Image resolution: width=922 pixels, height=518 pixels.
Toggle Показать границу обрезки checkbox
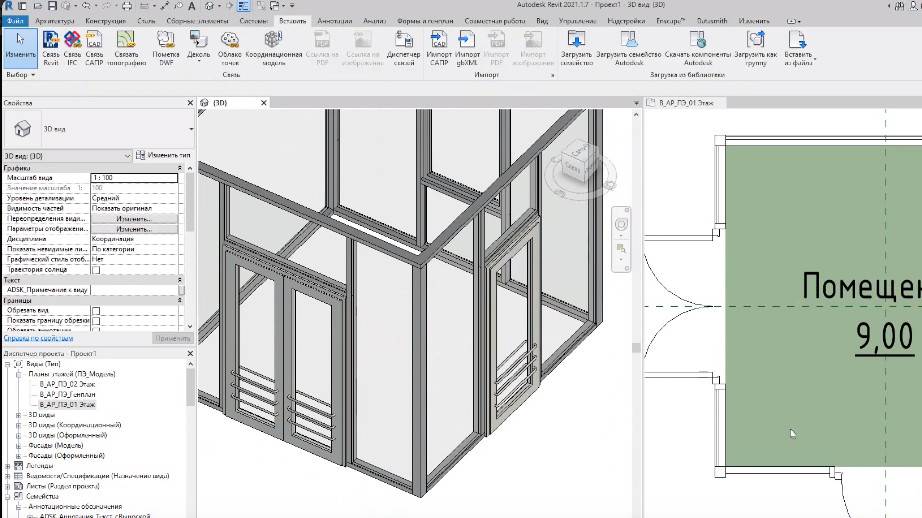(96, 320)
